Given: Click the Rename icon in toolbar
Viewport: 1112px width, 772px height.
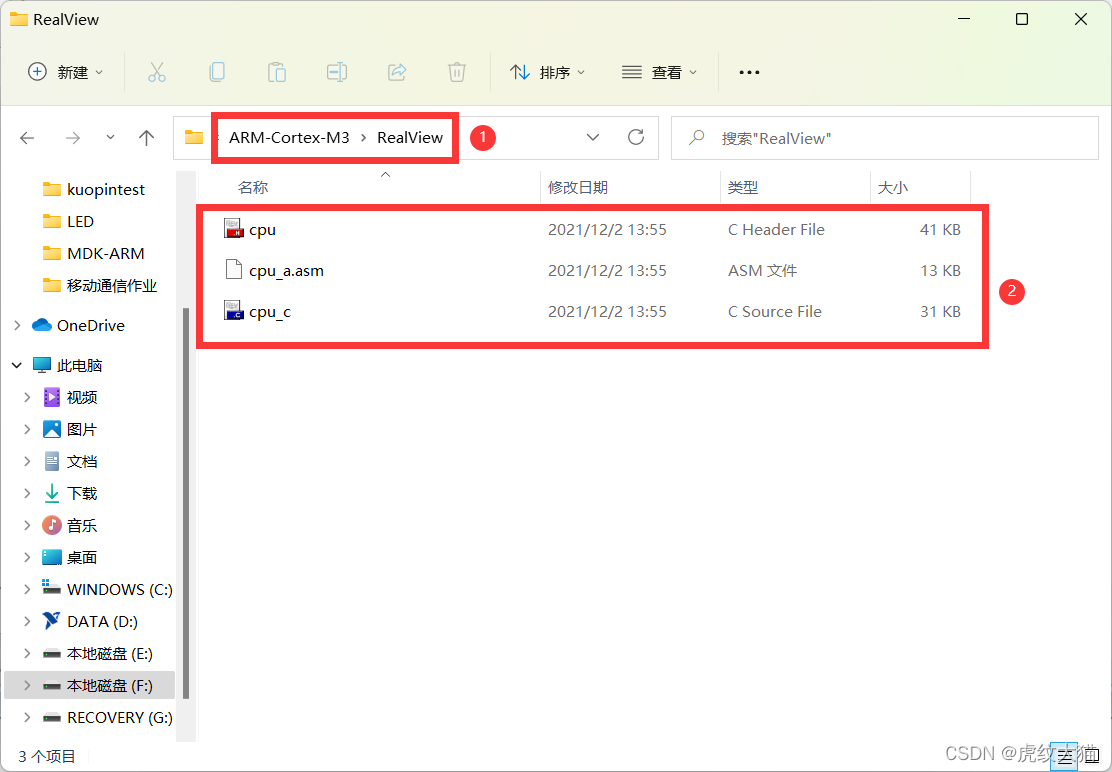Looking at the screenshot, I should click(337, 72).
